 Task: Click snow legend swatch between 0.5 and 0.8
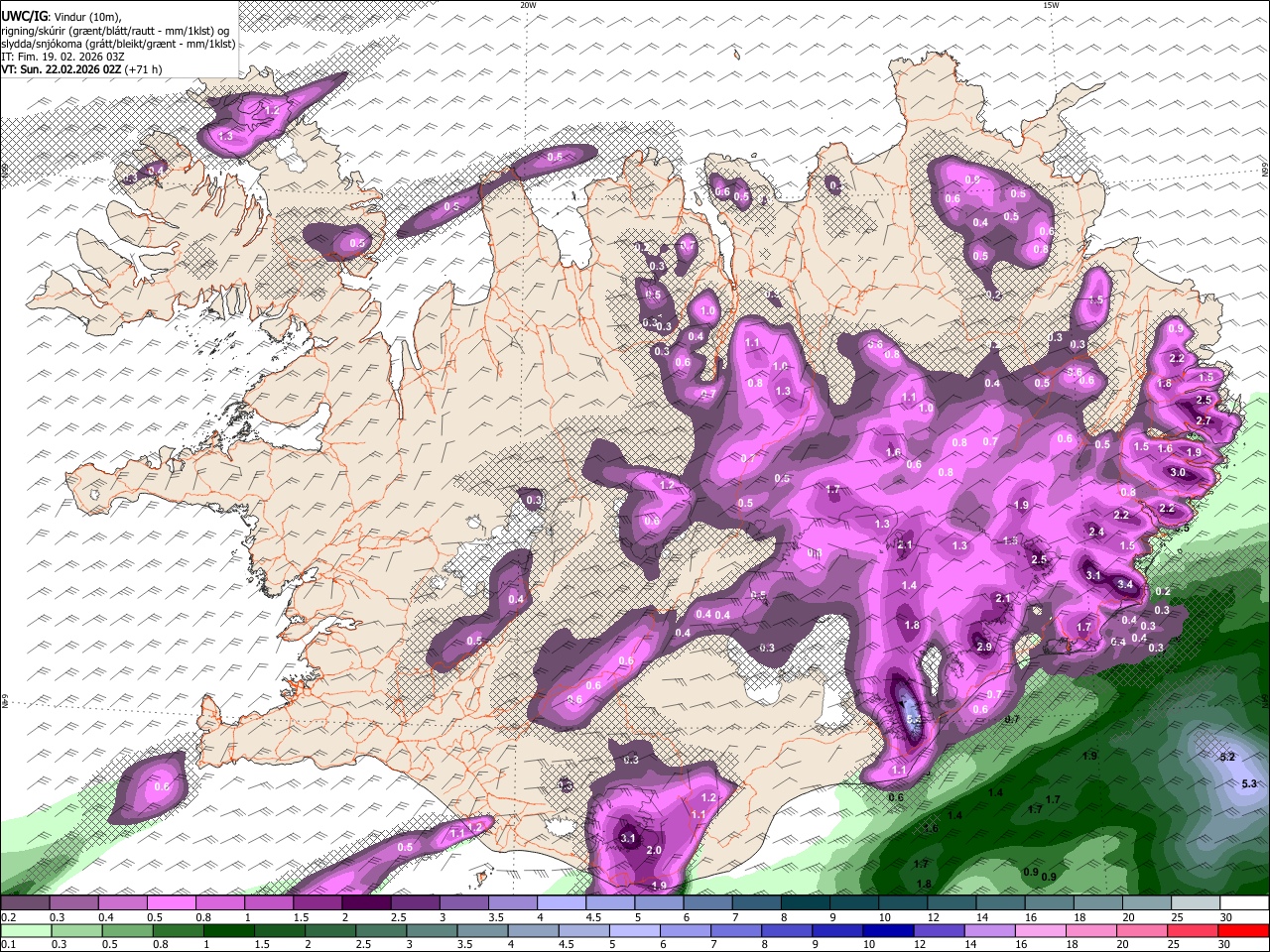pos(171,903)
